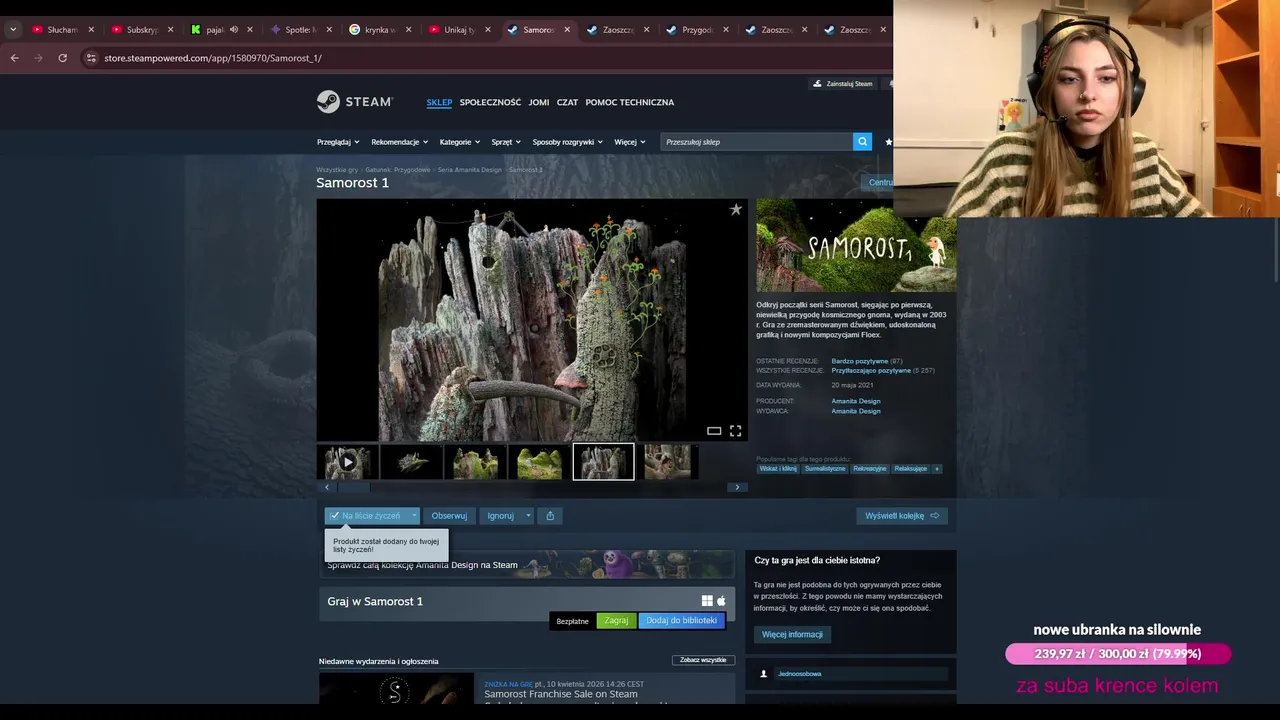Reload the page with the refresh icon

(62, 58)
